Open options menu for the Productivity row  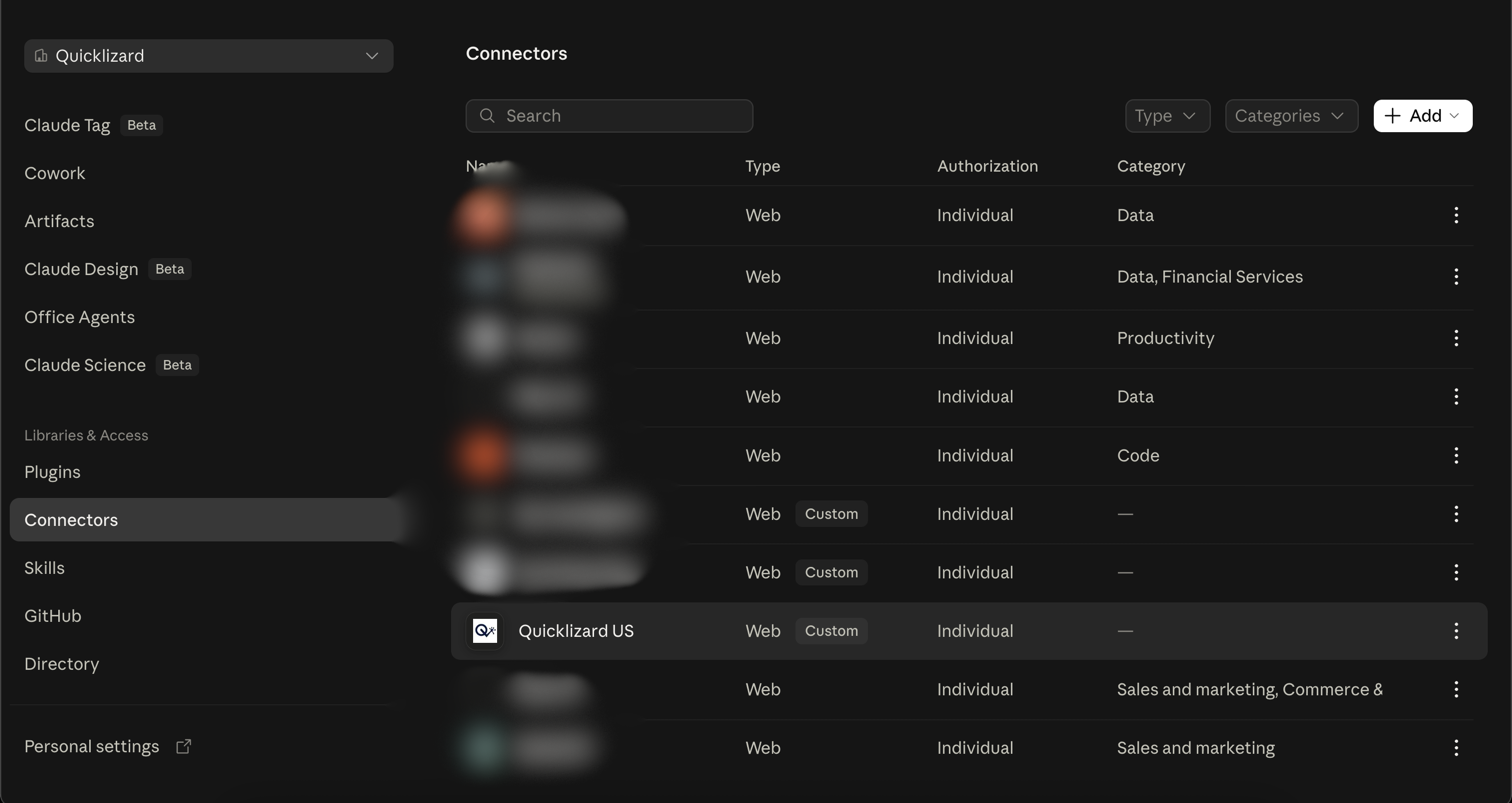(x=1456, y=338)
